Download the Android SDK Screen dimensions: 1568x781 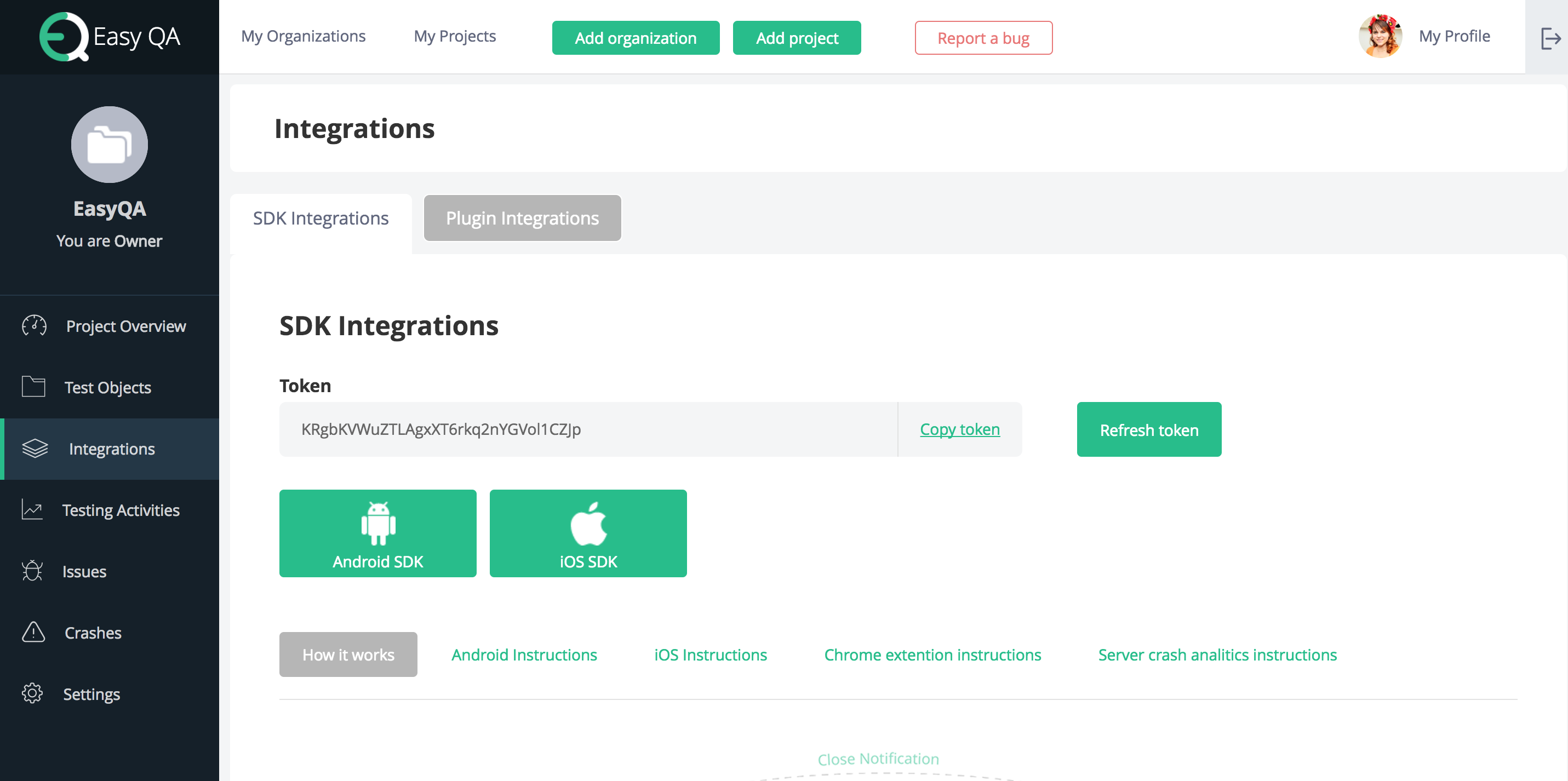377,533
